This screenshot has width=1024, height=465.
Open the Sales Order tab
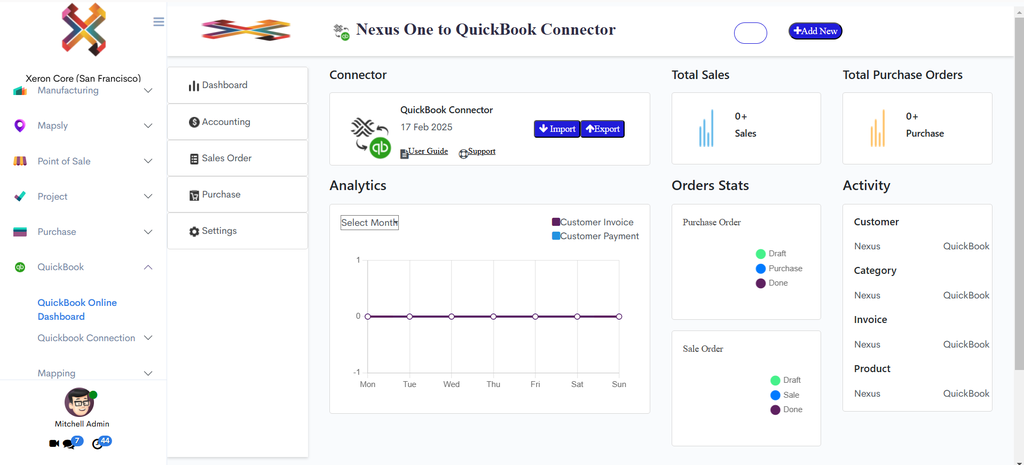pyautogui.click(x=238, y=158)
